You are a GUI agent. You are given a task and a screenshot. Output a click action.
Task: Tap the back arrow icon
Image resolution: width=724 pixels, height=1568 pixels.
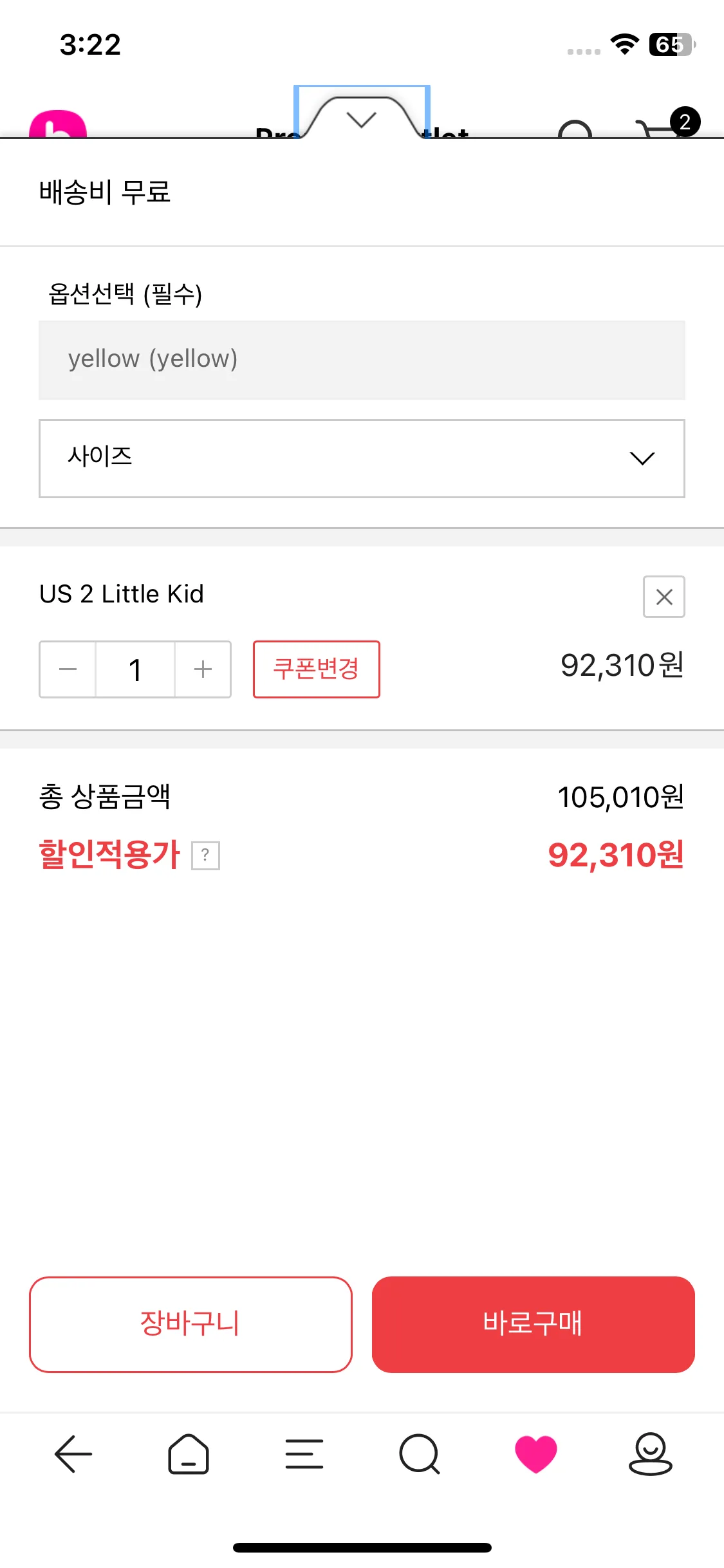[x=73, y=1453]
